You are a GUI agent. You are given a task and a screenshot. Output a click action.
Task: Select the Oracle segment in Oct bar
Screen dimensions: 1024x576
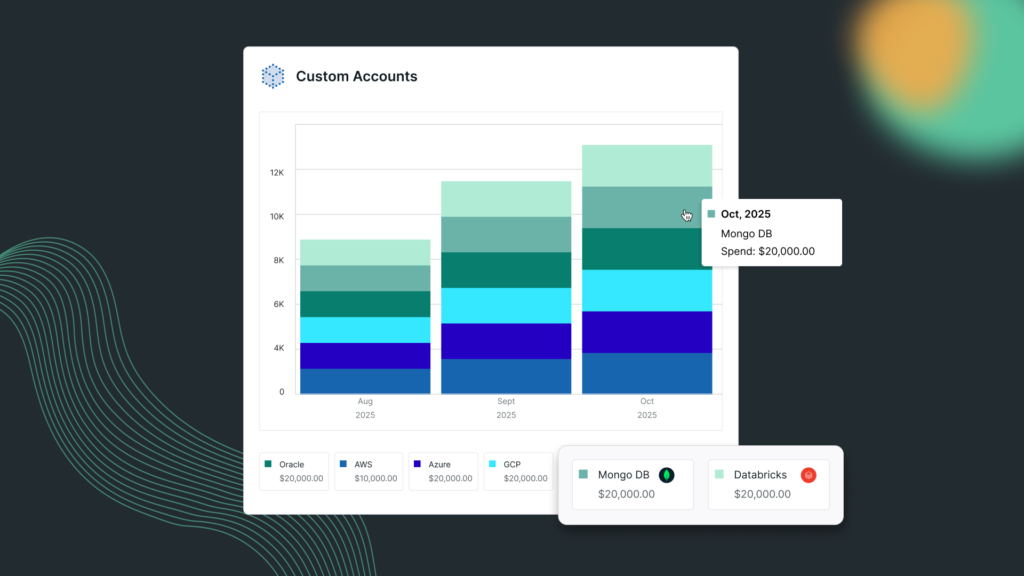(x=647, y=249)
